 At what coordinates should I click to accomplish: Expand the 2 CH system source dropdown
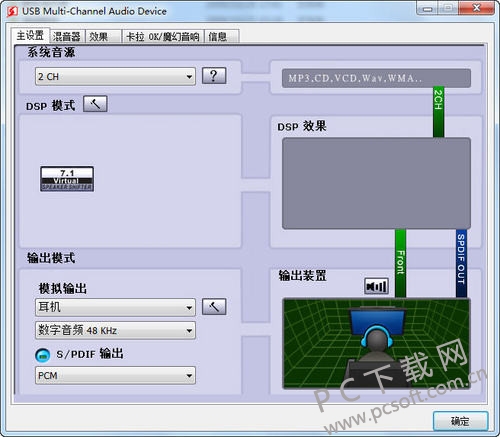115,77
